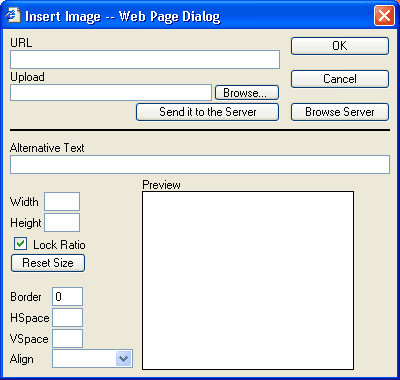Focus the Alternative Text field

point(200,165)
